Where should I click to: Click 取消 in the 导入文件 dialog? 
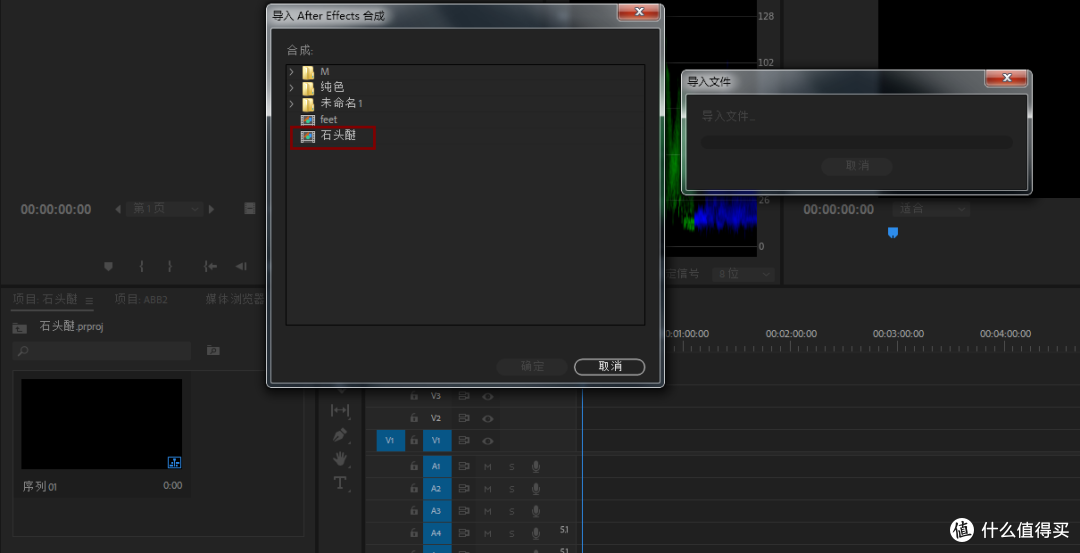857,166
